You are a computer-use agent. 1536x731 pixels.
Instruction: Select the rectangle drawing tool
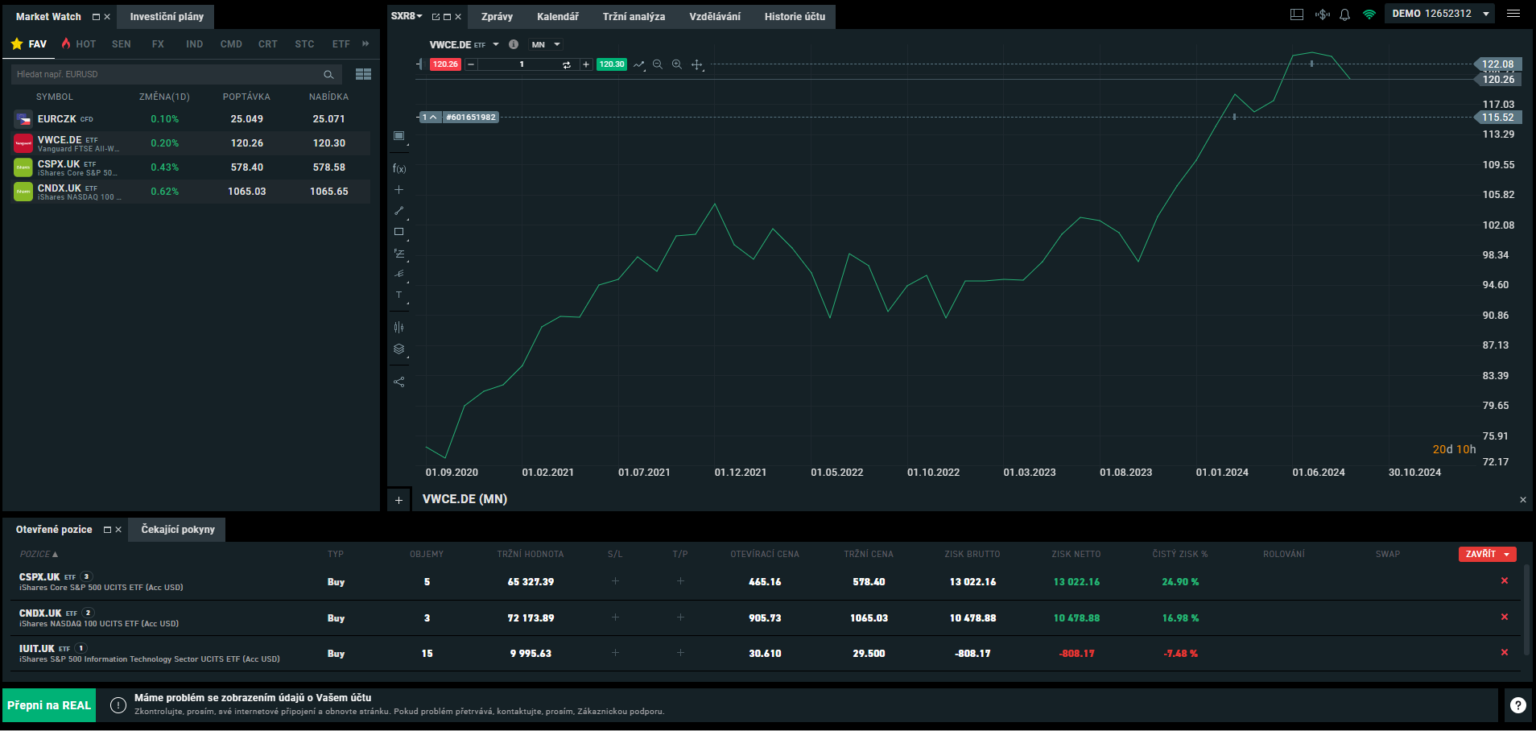click(x=399, y=231)
